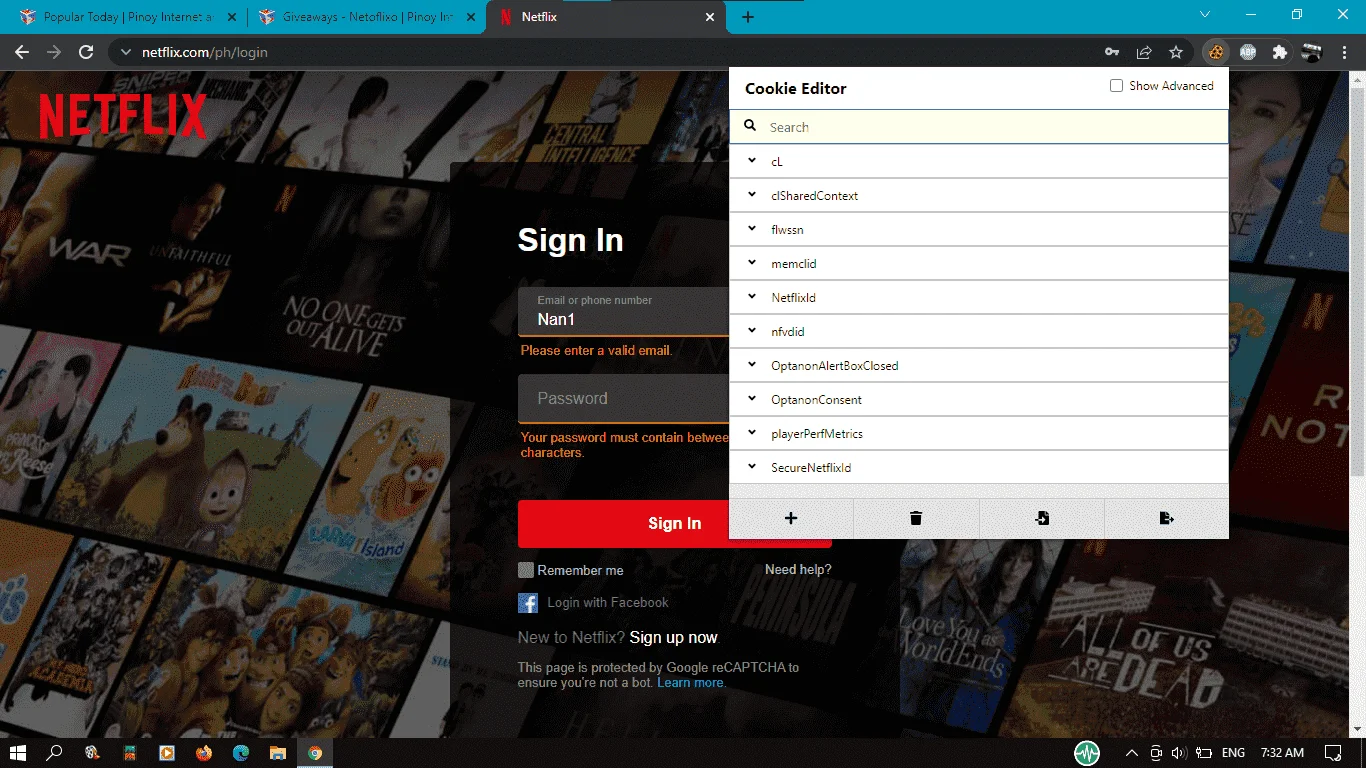Toggle the Remember me checkbox
The width and height of the screenshot is (1366, 768).
526,570
